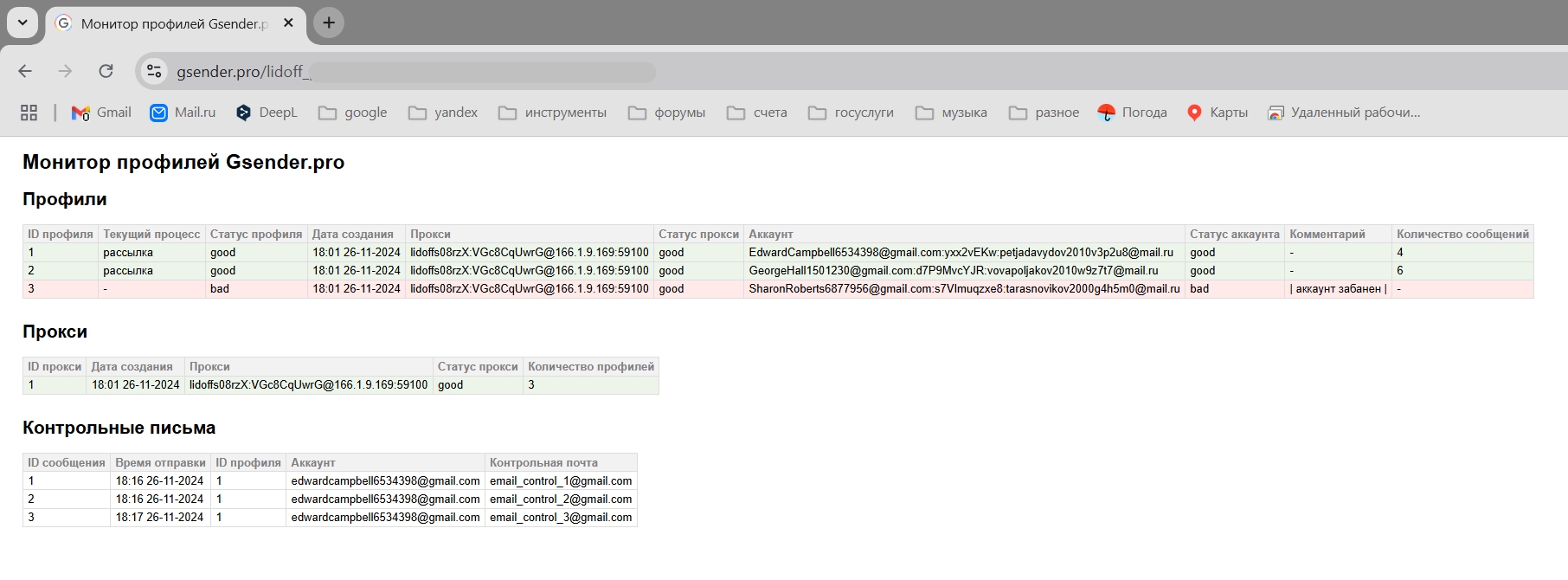Viewport: 1568px width, 580px height.
Task: Open the Mail.ru bookmark
Action: click(183, 113)
